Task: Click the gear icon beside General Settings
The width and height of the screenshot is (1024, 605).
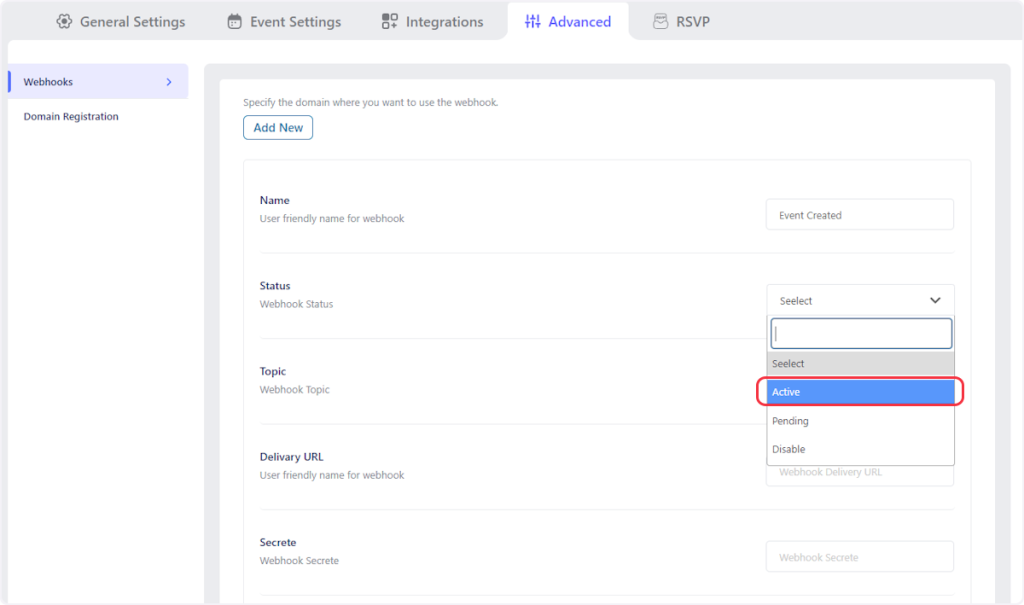Action: coord(65,21)
